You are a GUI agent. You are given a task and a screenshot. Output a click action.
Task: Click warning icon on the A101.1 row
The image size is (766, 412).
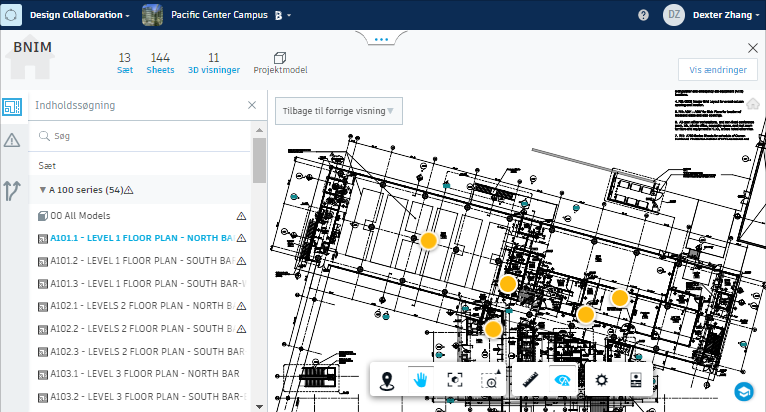(241, 238)
